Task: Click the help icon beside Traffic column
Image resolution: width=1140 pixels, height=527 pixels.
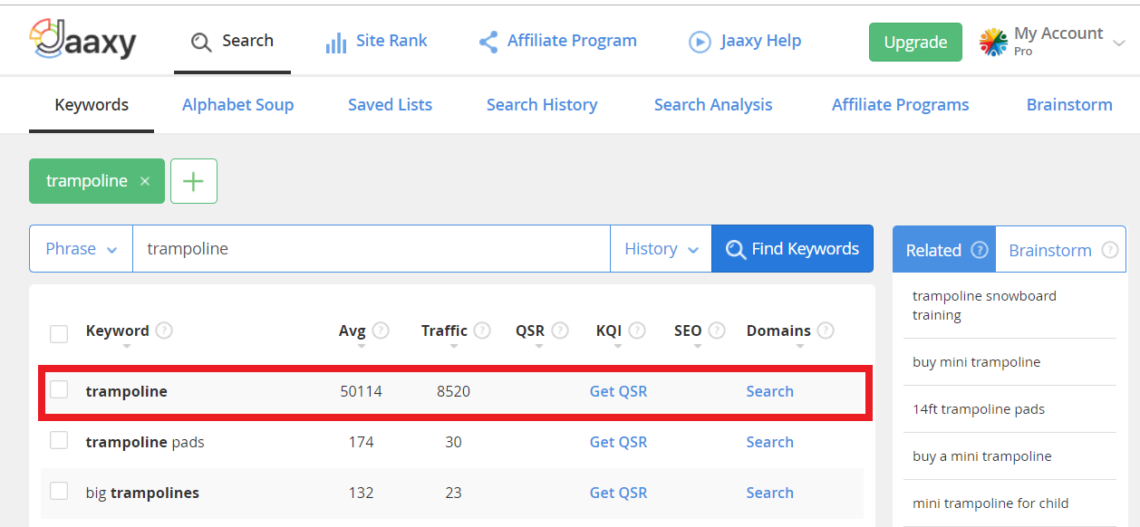Action: coord(482,331)
